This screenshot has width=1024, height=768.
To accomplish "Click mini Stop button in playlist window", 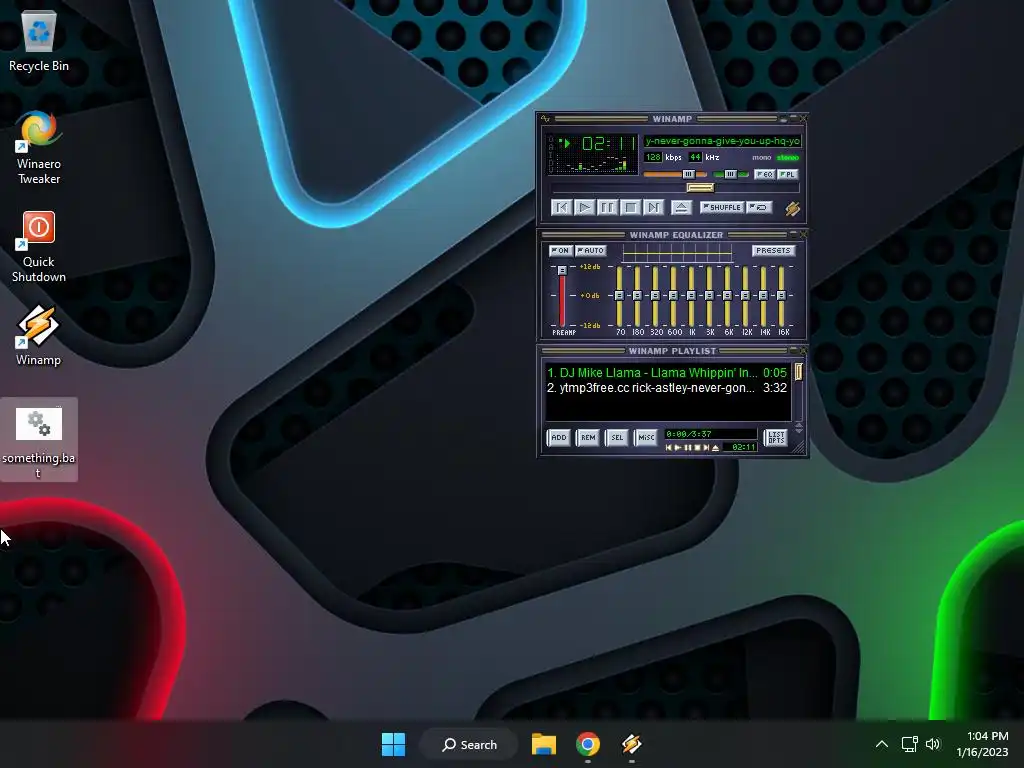I will [x=697, y=448].
